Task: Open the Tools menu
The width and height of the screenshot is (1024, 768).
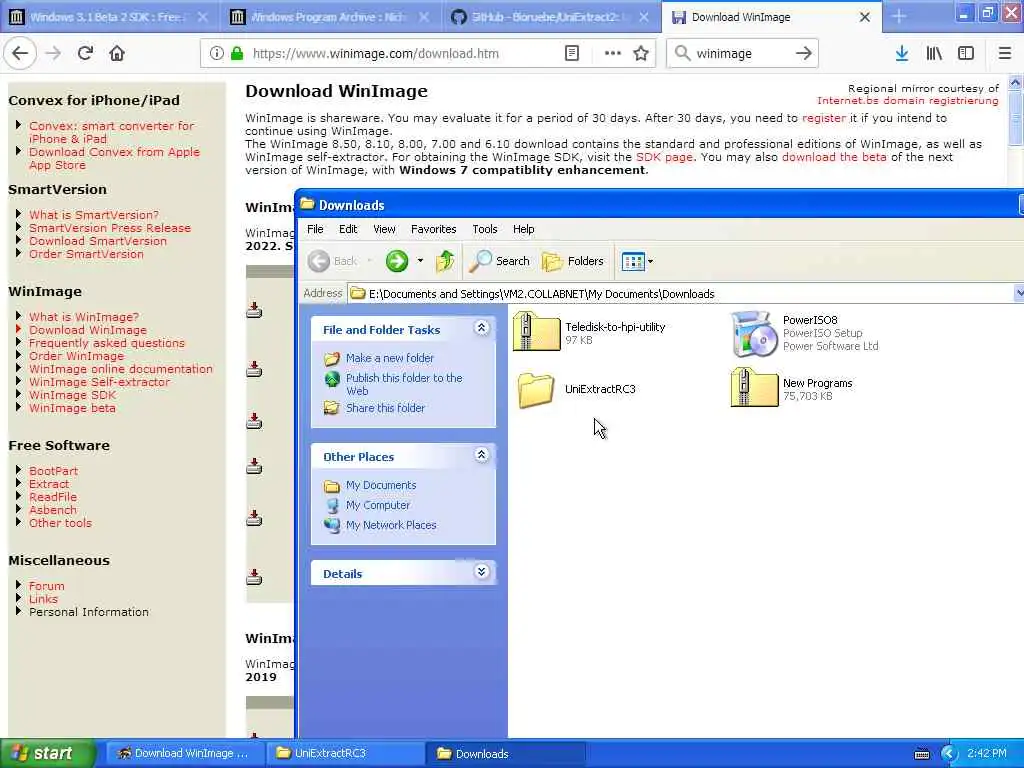Action: point(485,229)
